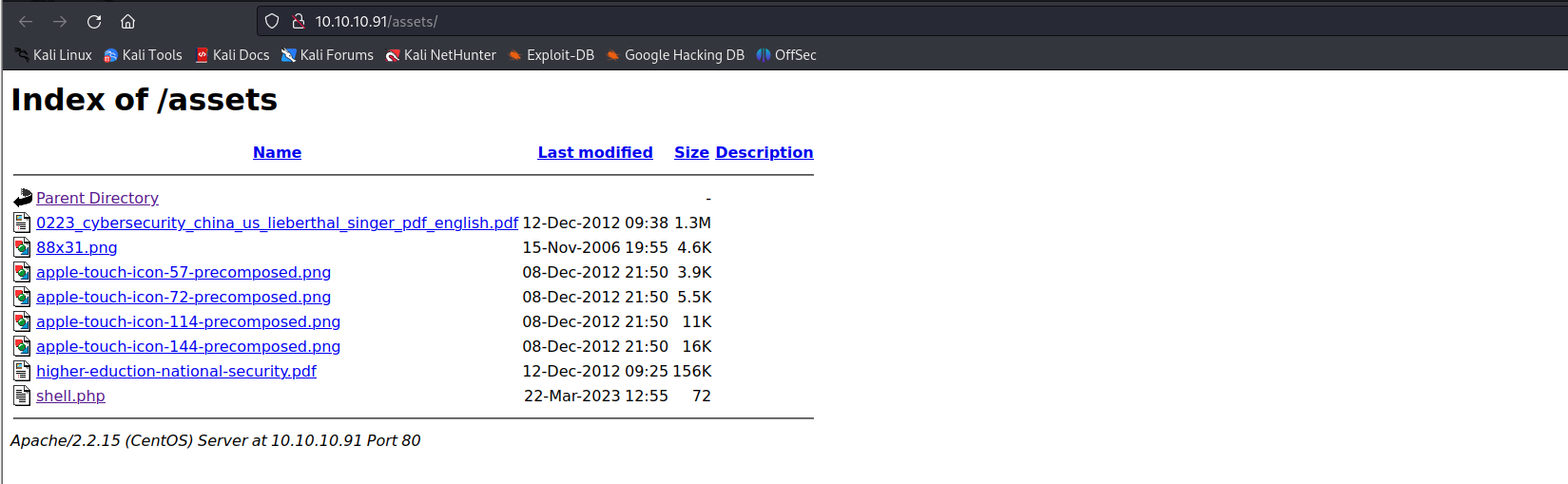Reload the page with the refresh icon
The width and height of the screenshot is (1568, 484).
pos(94,21)
